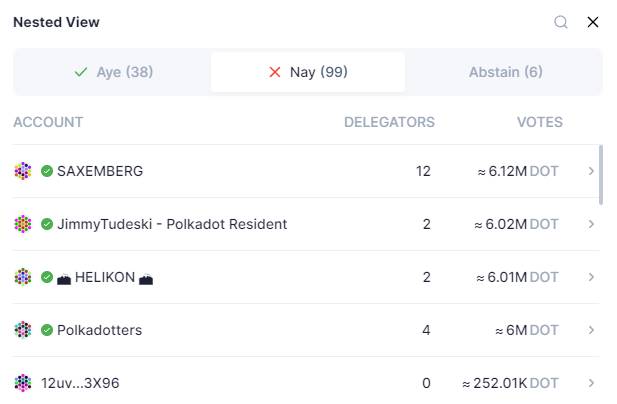Image resolution: width=617 pixels, height=404 pixels.
Task: Click SAXEMBERG's green verified badge
Action: 47,171
